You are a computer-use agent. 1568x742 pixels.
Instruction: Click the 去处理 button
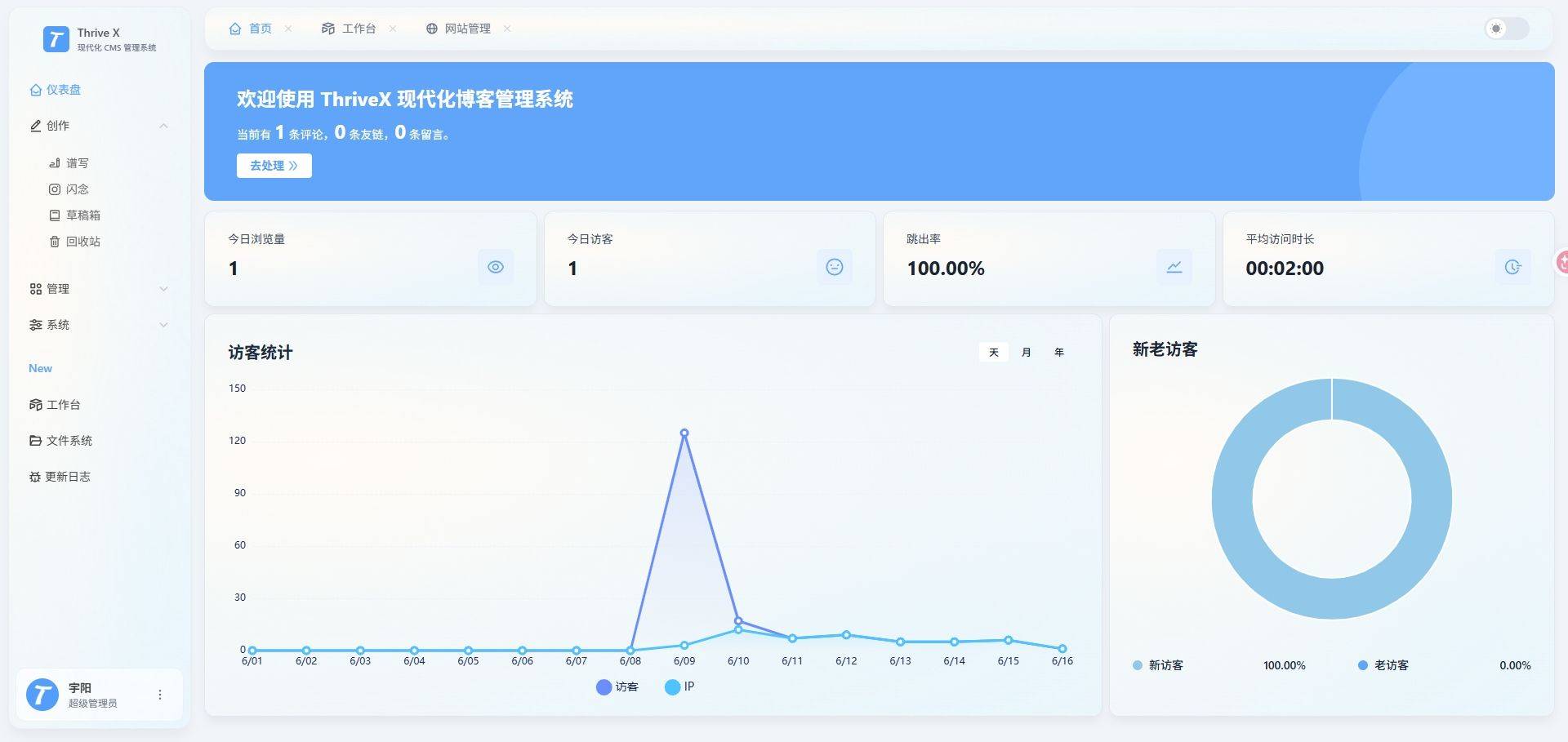274,166
